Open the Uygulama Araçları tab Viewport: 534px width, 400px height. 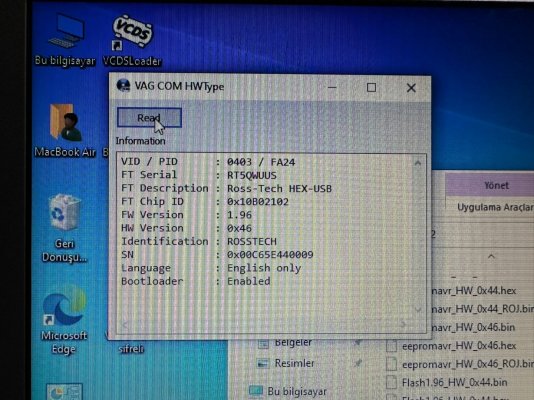pos(495,207)
